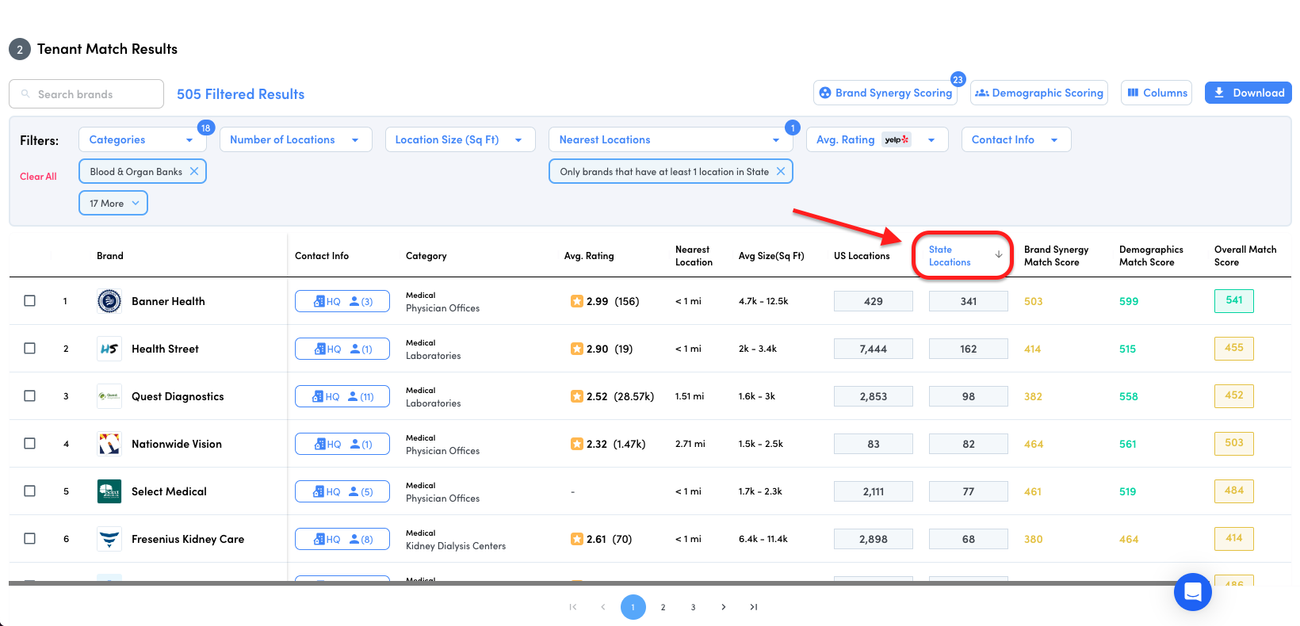Open the Contact Info filter dropdown
The image size is (1300, 626).
1016,140
